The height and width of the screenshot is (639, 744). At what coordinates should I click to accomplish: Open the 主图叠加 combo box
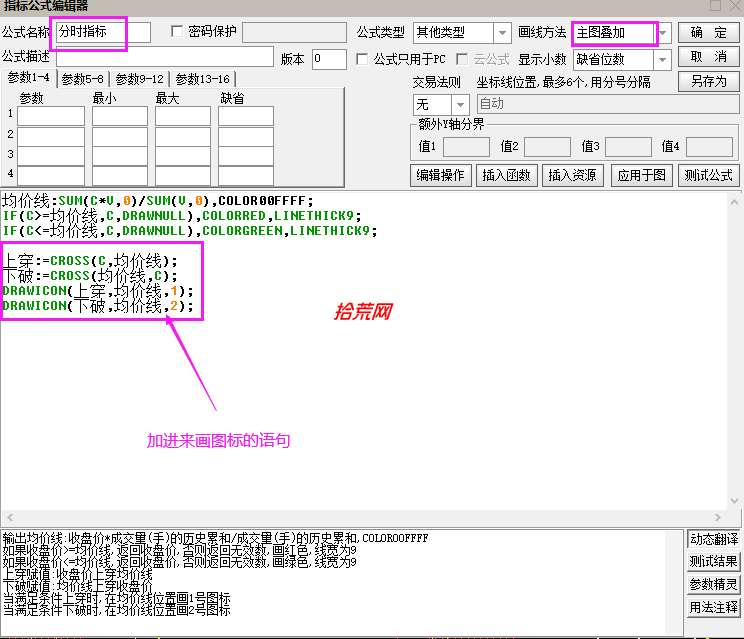click(x=622, y=33)
